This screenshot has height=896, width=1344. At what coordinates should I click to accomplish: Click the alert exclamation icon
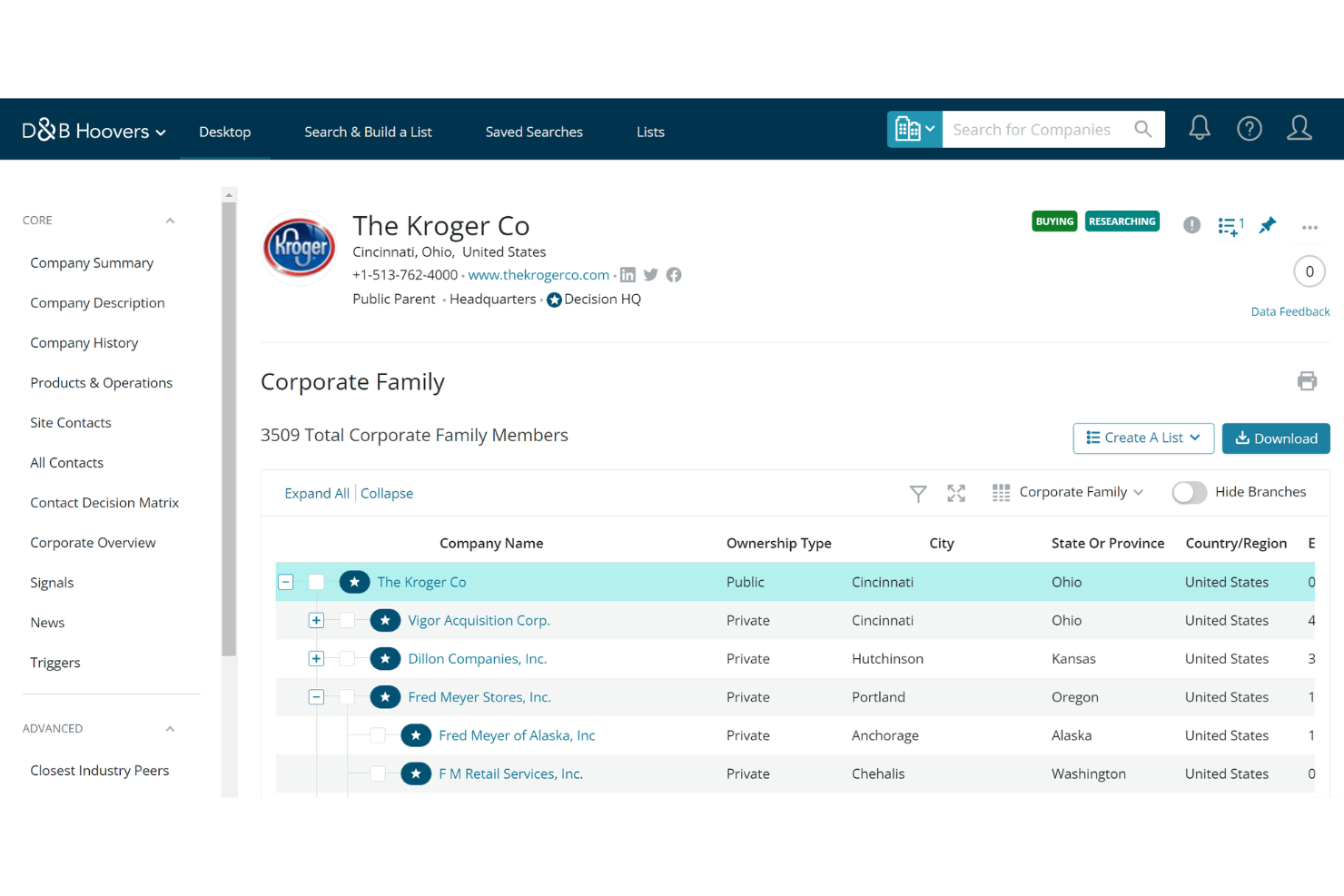click(x=1192, y=225)
